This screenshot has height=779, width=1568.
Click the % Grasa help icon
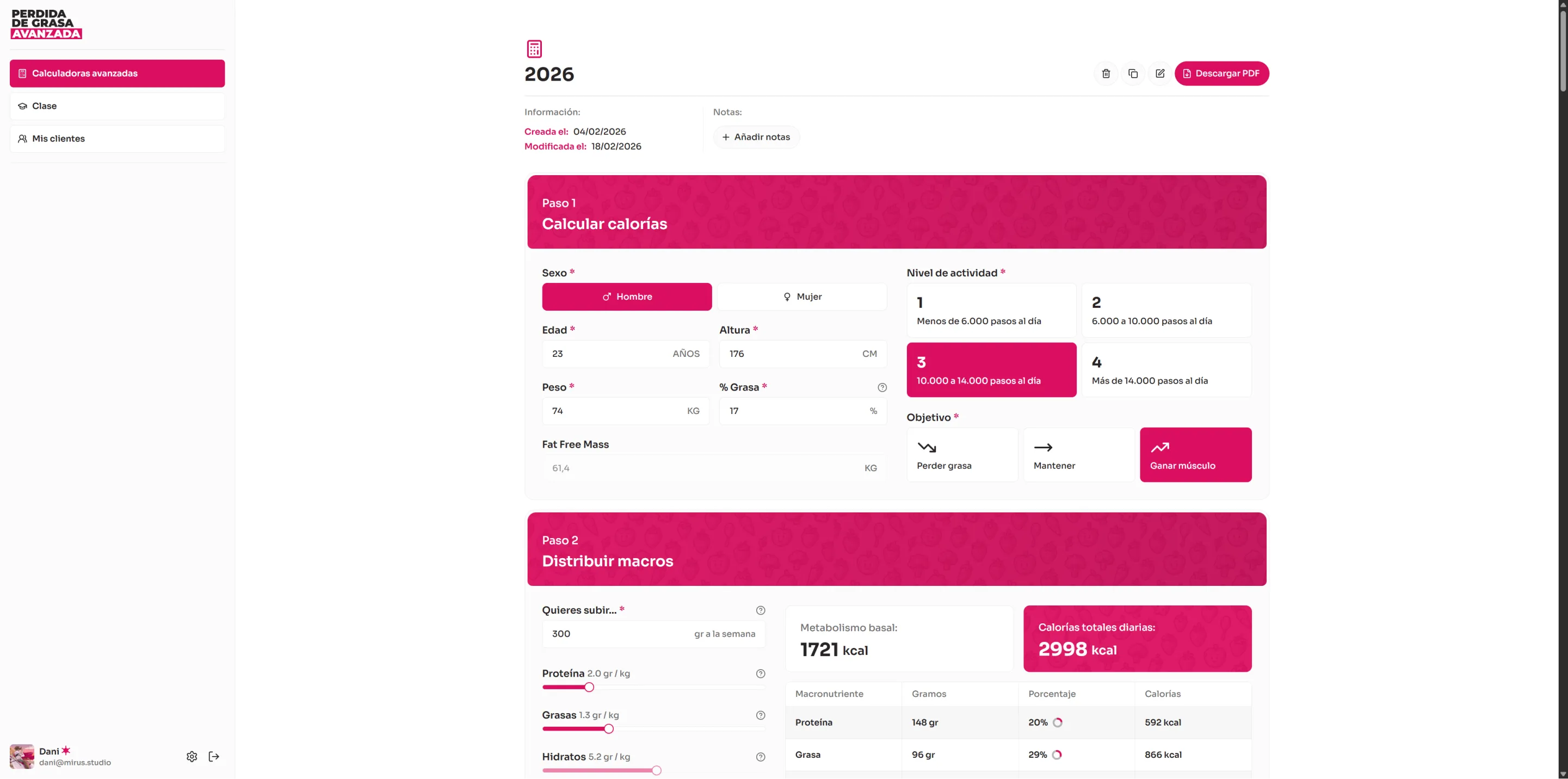tap(882, 388)
